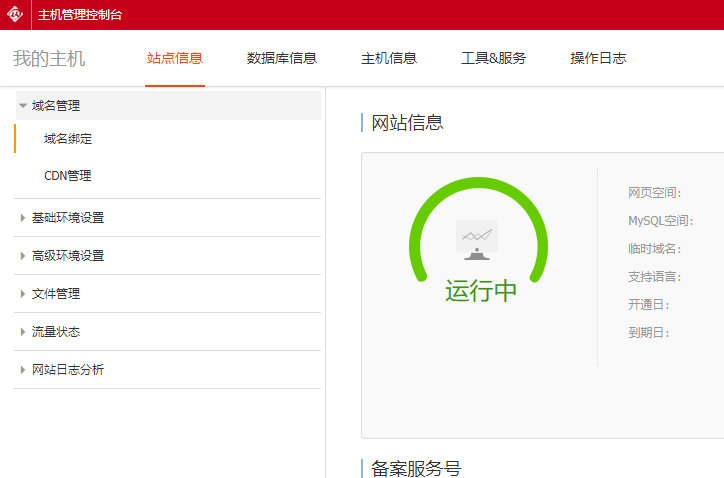The image size is (724, 478).
Task: Click the 支持语言 label
Action: (654, 277)
